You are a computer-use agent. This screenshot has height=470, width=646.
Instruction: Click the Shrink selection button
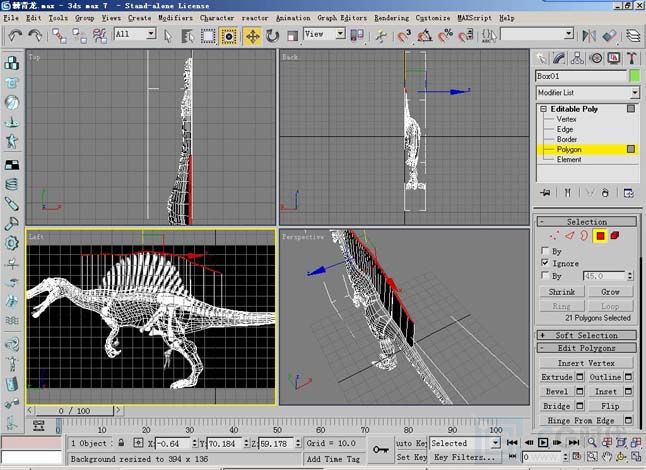(561, 292)
